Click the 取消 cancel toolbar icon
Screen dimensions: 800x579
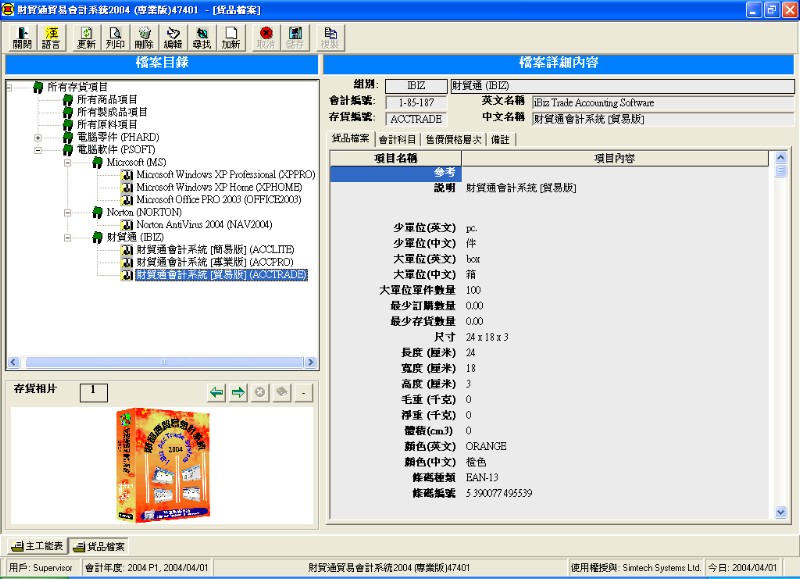[x=266, y=38]
